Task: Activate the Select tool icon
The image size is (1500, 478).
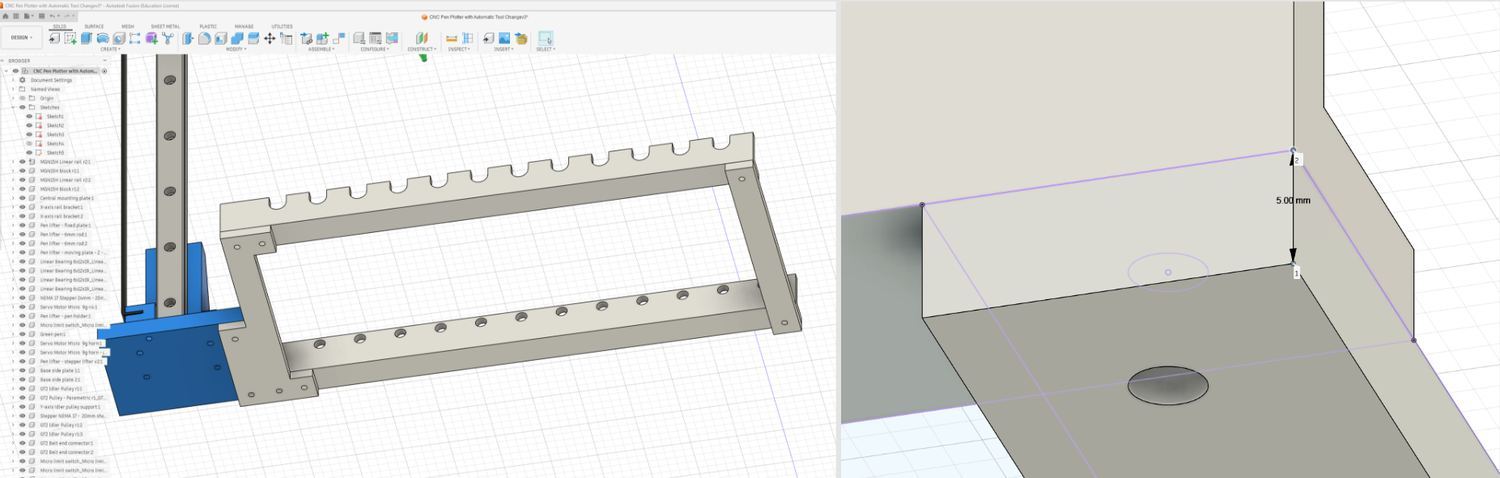Action: pyautogui.click(x=545, y=38)
